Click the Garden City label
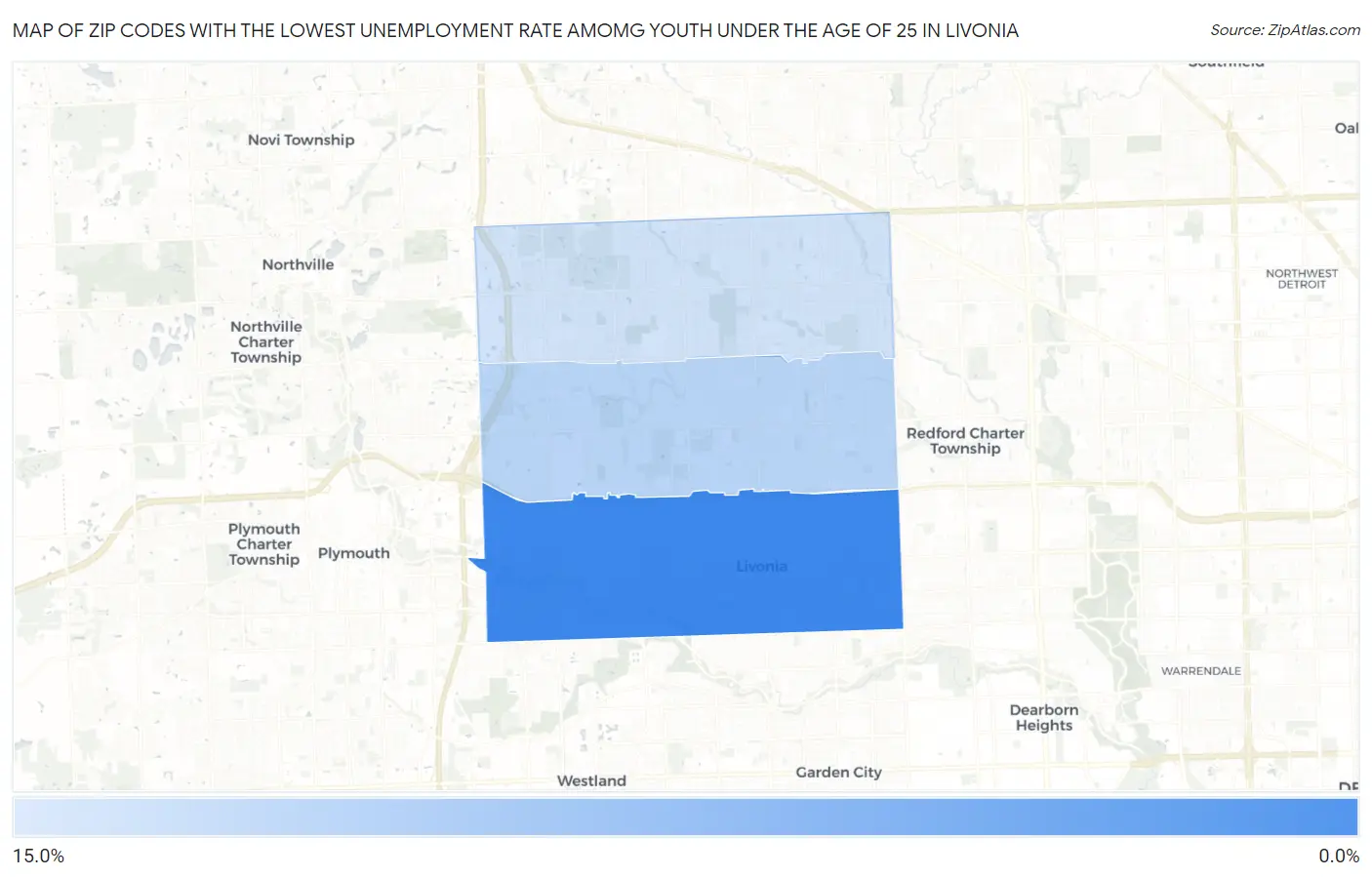Viewport: 1372px width, 877px height. coord(838,773)
